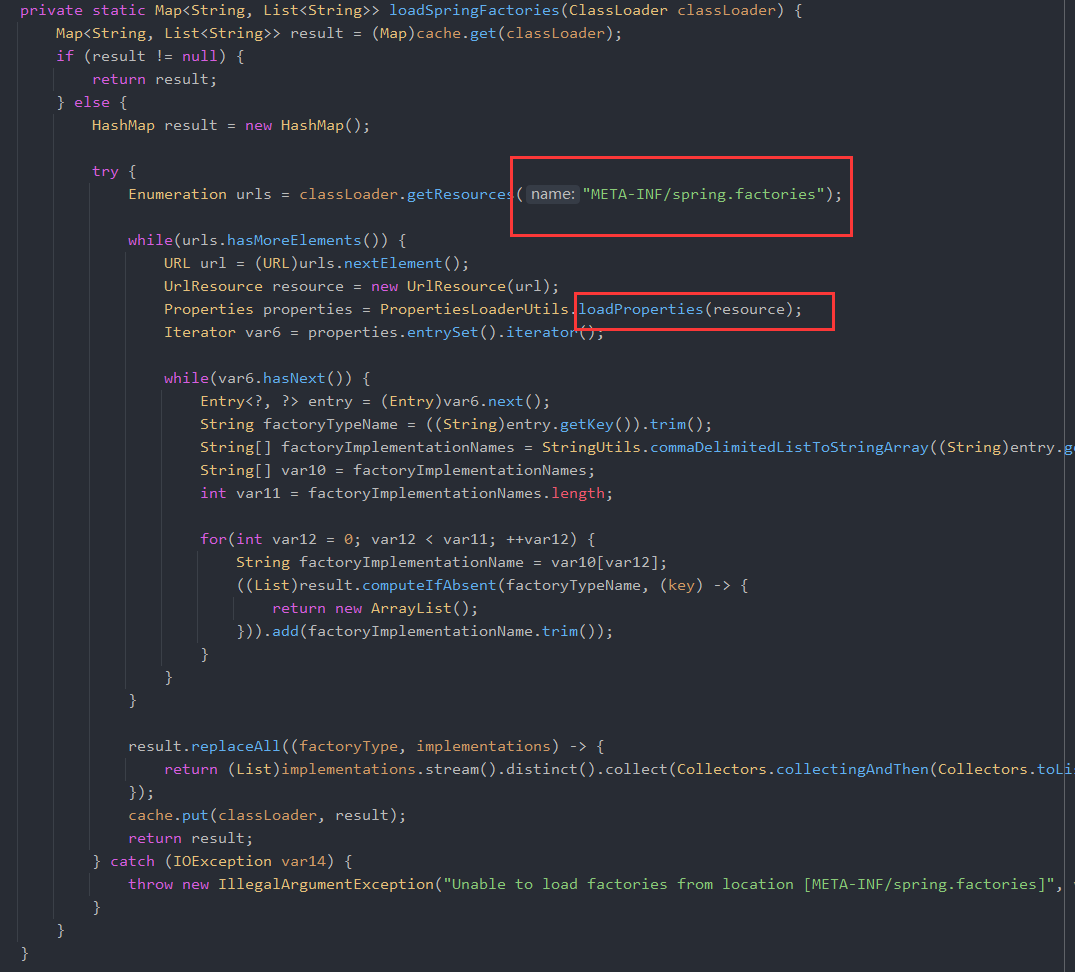This screenshot has height=972, width=1075.
Task: Click the getResources method call
Action: pos(460,194)
